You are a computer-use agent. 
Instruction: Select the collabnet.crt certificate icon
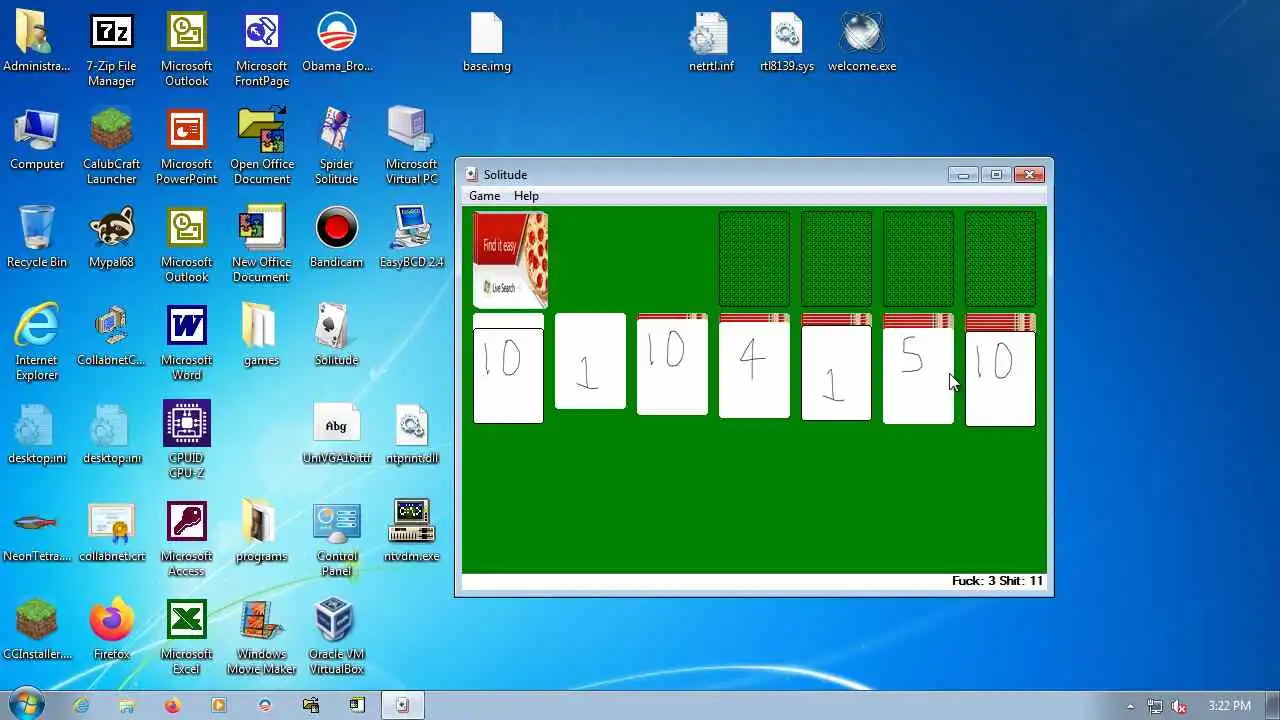point(111,531)
